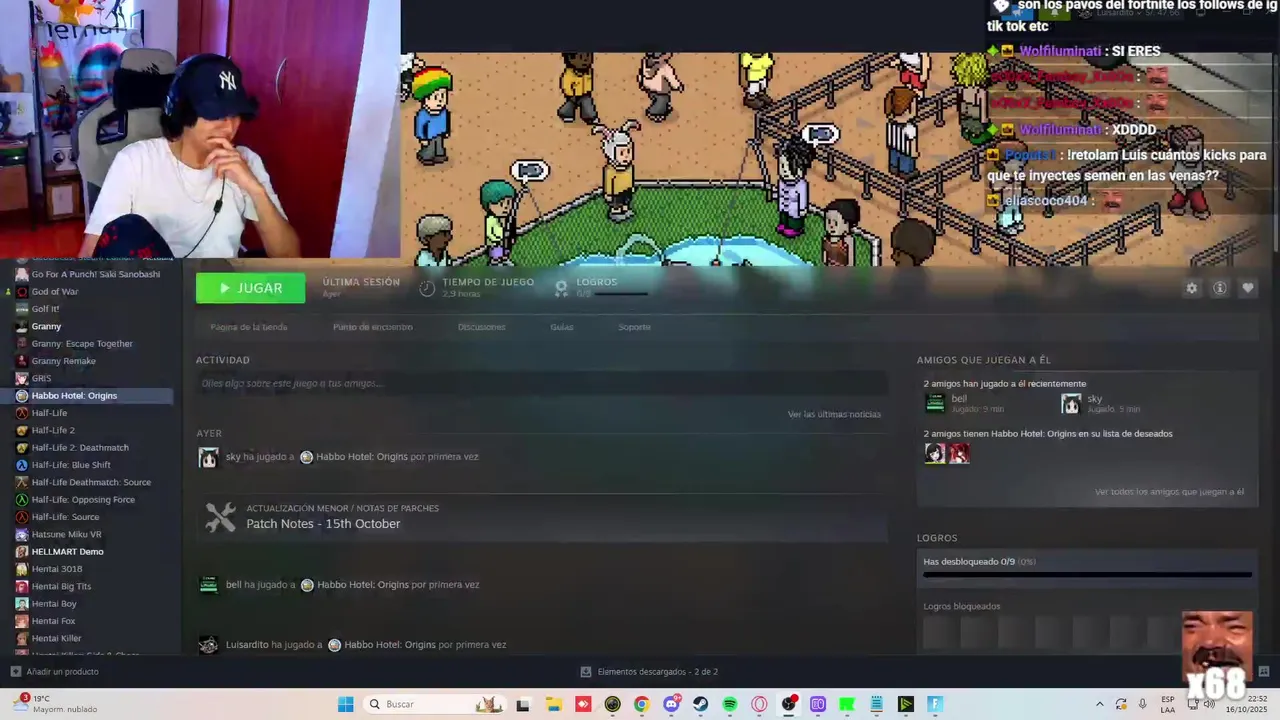Image resolution: width=1280 pixels, height=720 pixels.
Task: Select Granny Remake in library list
Action: pyautogui.click(x=64, y=361)
